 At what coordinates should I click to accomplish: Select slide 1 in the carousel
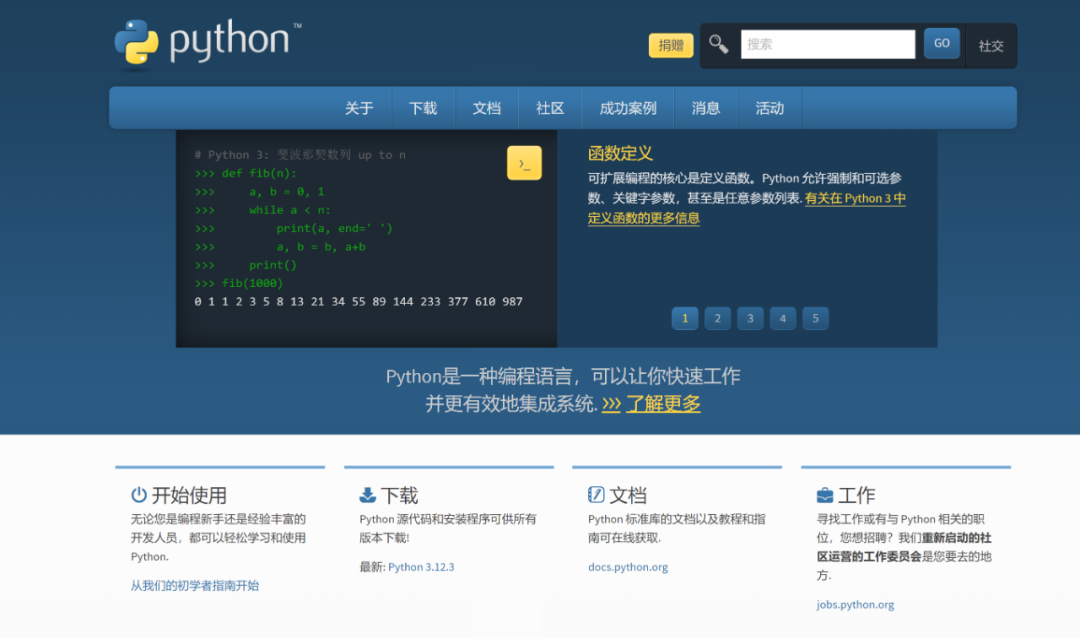pyautogui.click(x=685, y=318)
